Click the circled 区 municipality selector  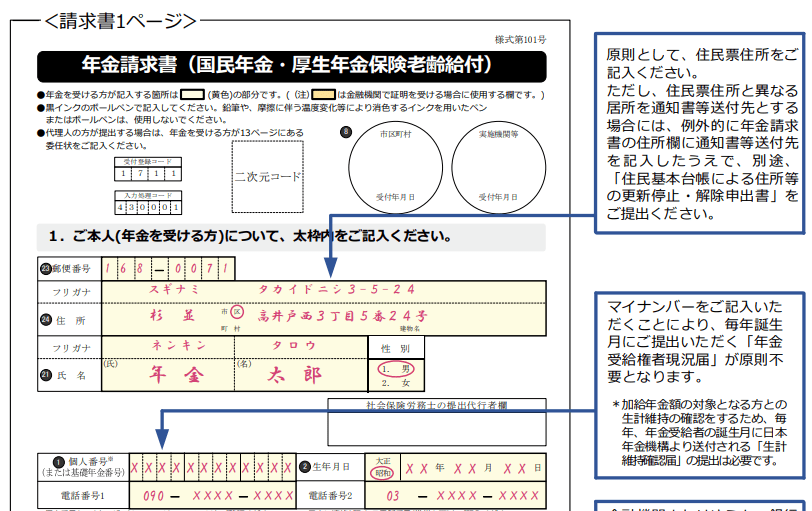click(237, 311)
